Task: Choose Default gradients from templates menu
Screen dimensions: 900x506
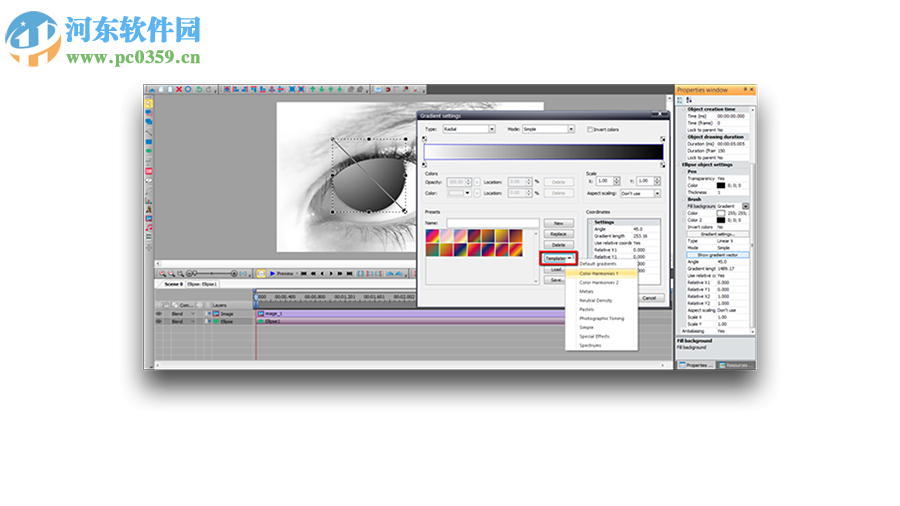Action: (x=598, y=264)
